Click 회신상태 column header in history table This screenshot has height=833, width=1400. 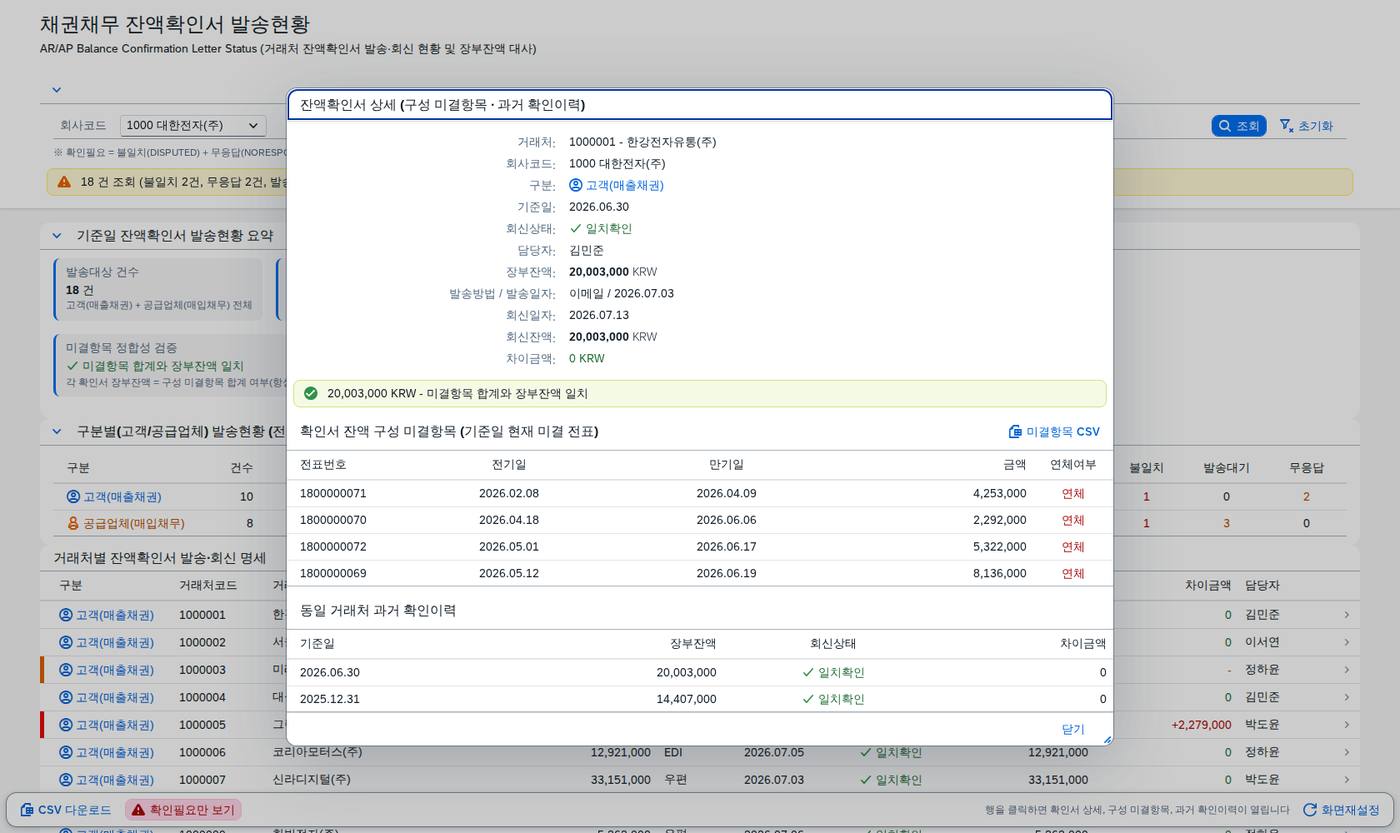click(x=833, y=644)
